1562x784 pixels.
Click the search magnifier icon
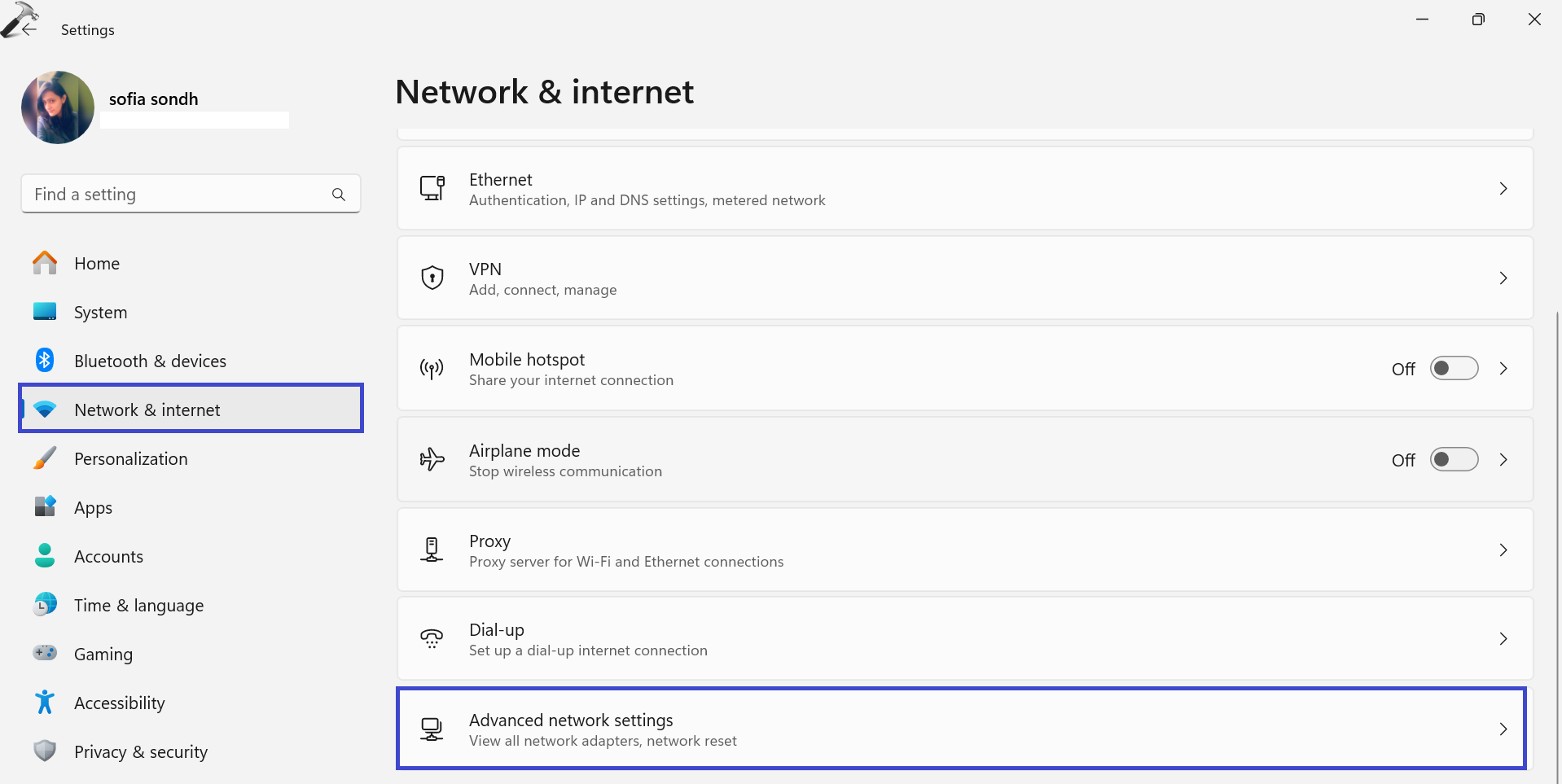pyautogui.click(x=339, y=195)
